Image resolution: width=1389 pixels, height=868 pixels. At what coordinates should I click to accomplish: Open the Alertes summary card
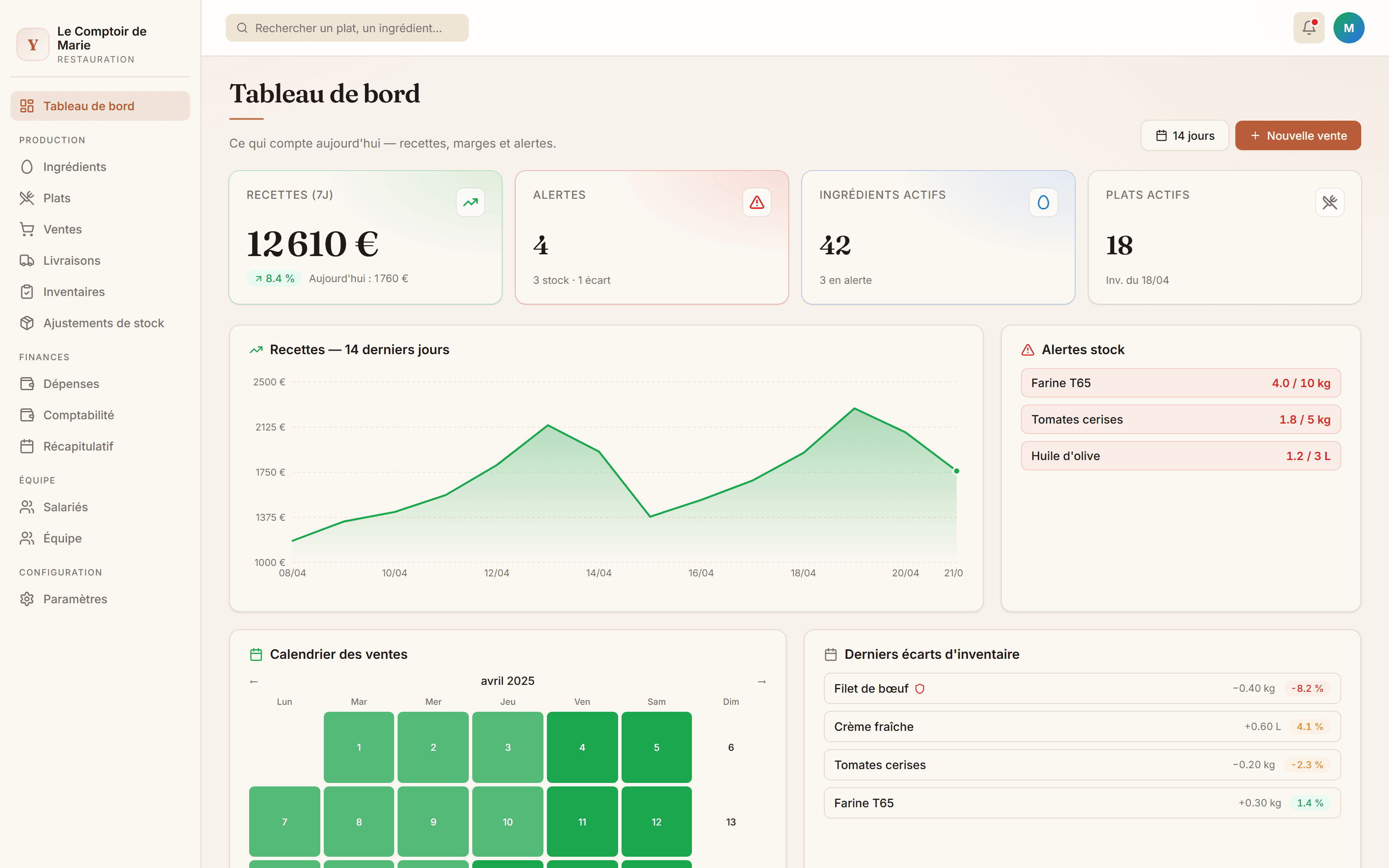[652, 237]
